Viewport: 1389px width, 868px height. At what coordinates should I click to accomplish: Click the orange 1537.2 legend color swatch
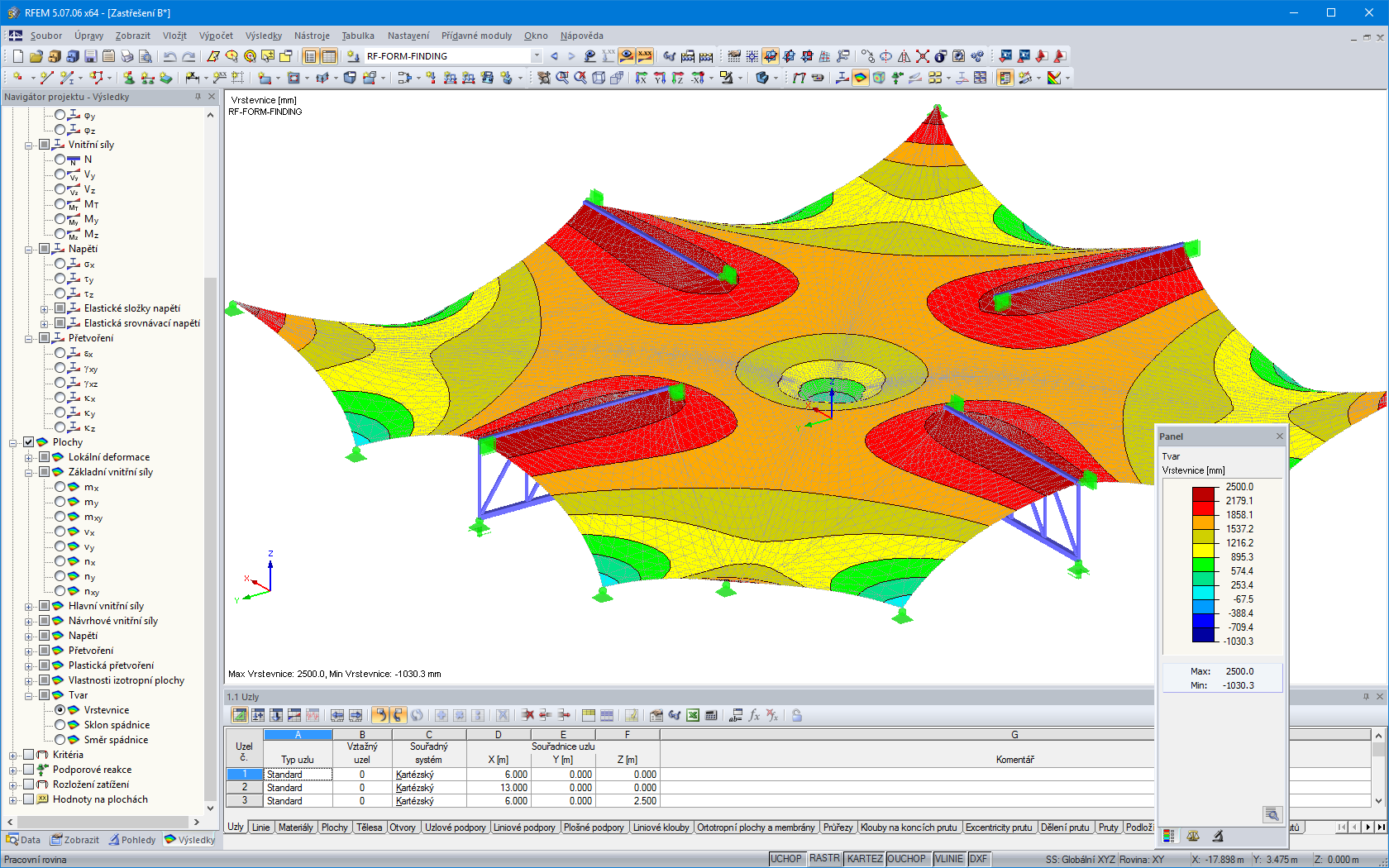pyautogui.click(x=1203, y=522)
